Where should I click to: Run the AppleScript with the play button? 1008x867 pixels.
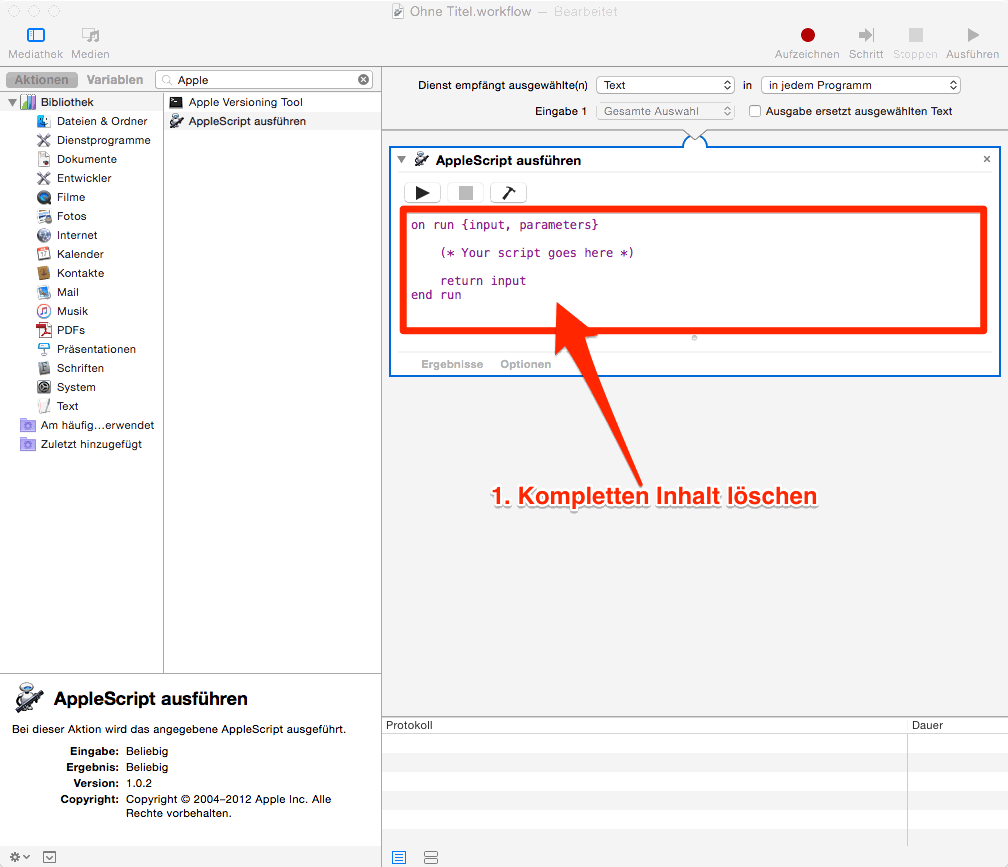click(x=423, y=193)
